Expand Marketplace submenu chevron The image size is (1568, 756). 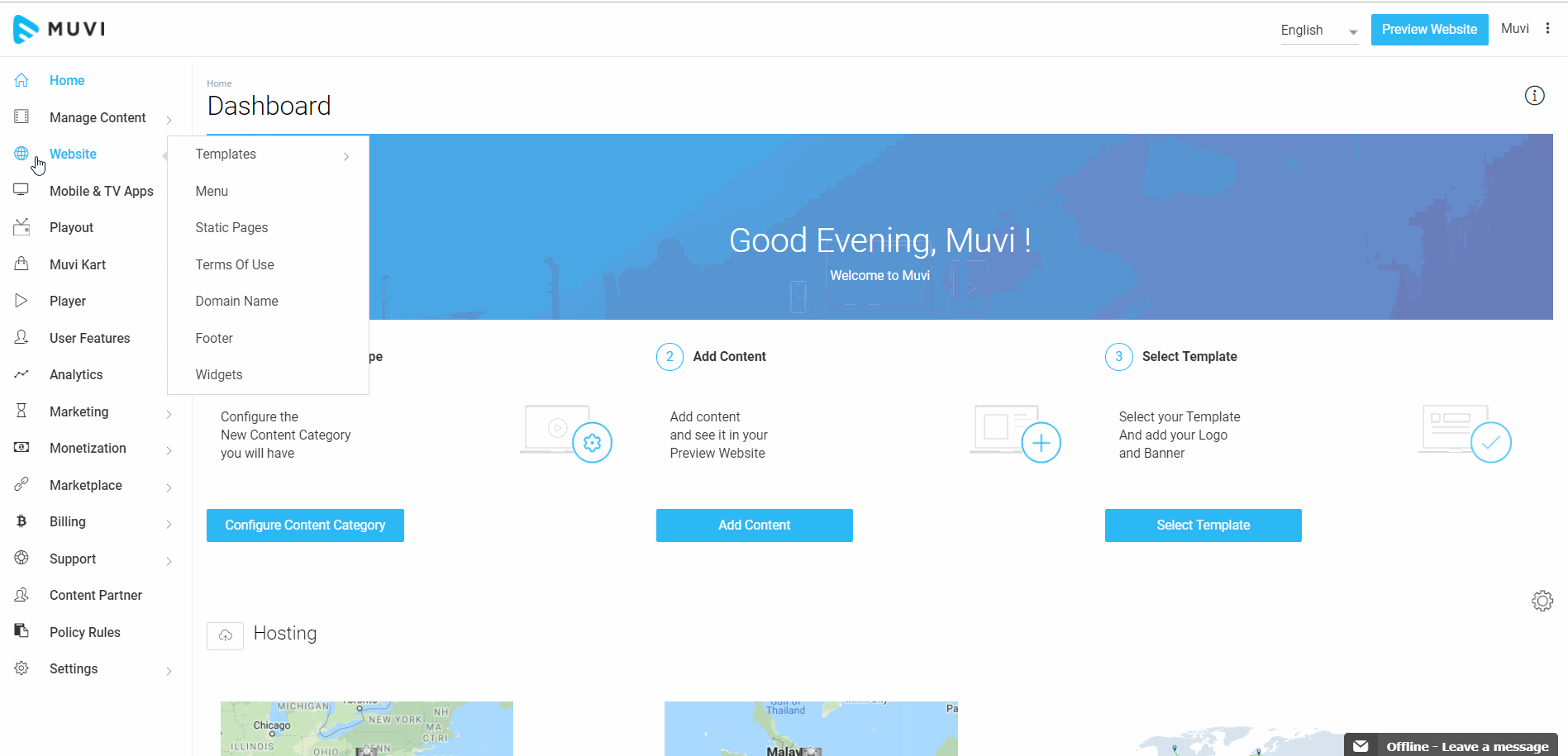tap(169, 487)
